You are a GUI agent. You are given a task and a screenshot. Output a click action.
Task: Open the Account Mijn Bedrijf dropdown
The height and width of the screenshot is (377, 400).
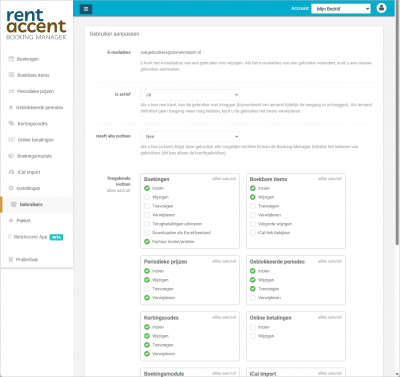[x=341, y=9]
